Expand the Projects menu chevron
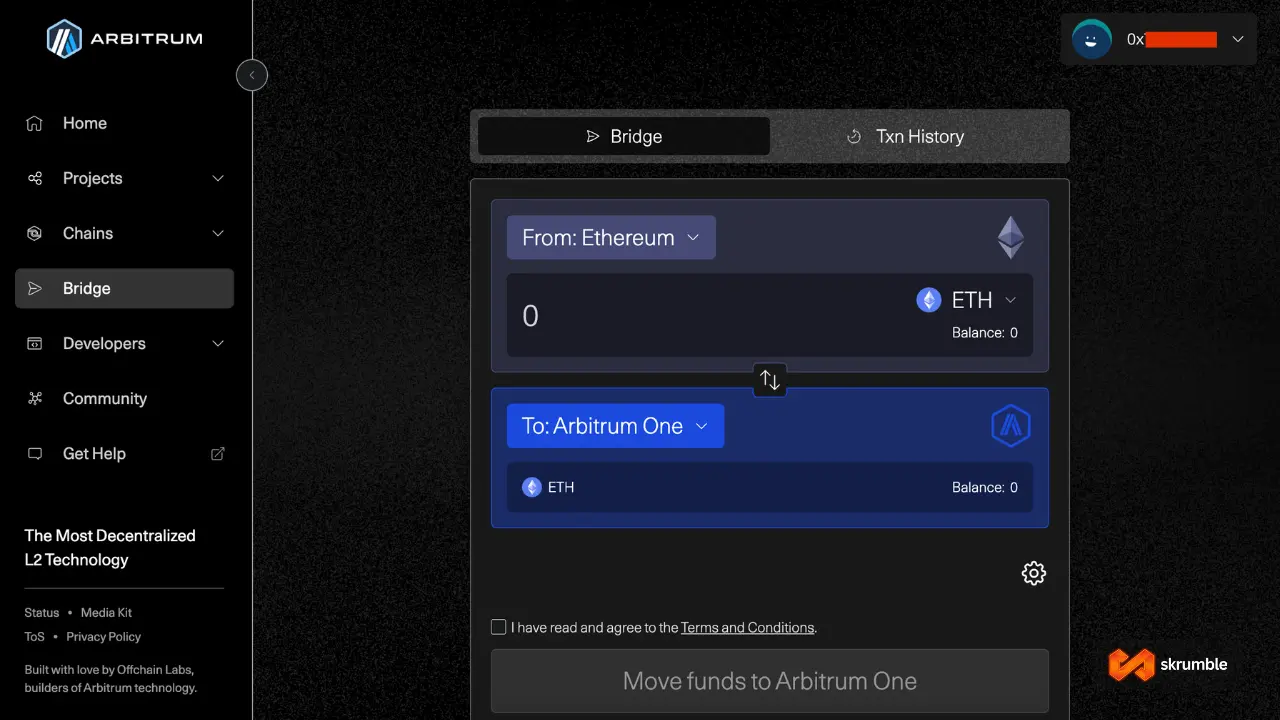The width and height of the screenshot is (1280, 720). [218, 178]
